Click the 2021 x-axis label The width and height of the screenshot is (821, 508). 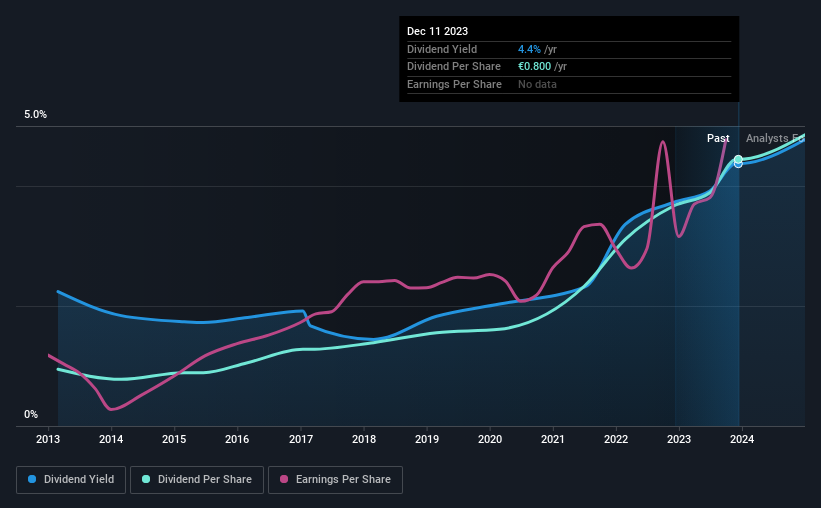point(553,439)
